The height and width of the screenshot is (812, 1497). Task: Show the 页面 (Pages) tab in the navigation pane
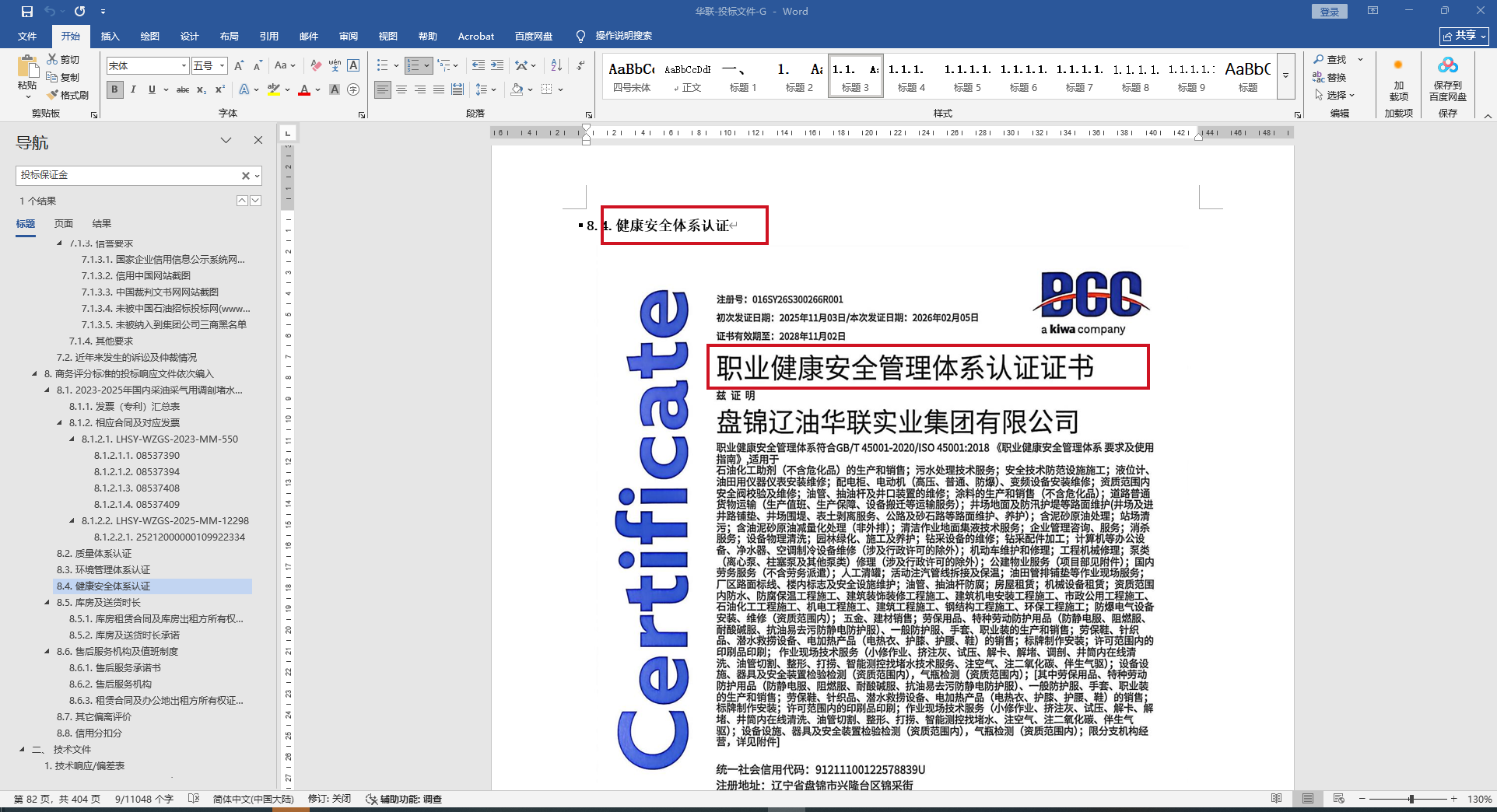(64, 224)
